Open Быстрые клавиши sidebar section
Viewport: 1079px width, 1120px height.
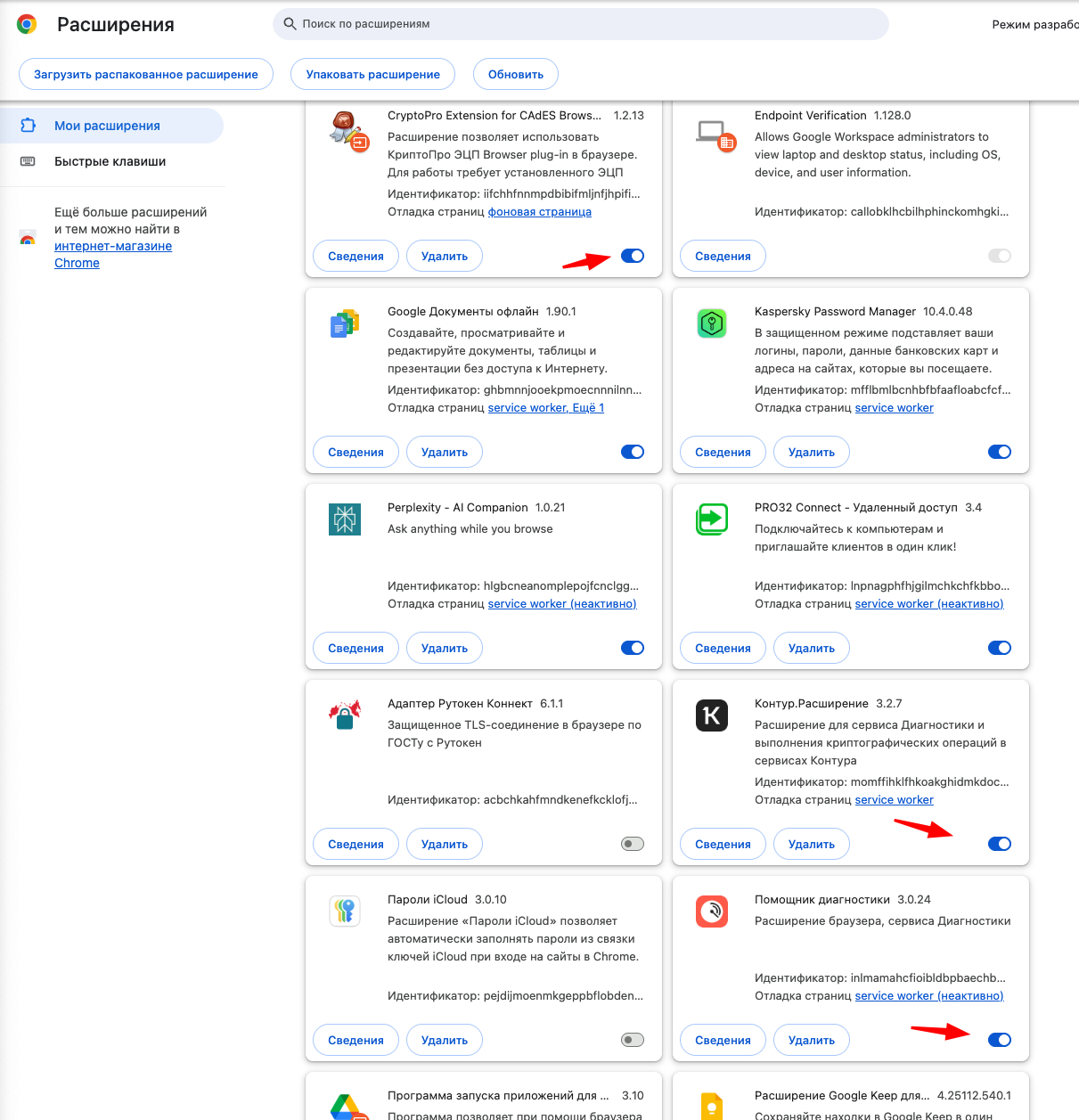111,161
